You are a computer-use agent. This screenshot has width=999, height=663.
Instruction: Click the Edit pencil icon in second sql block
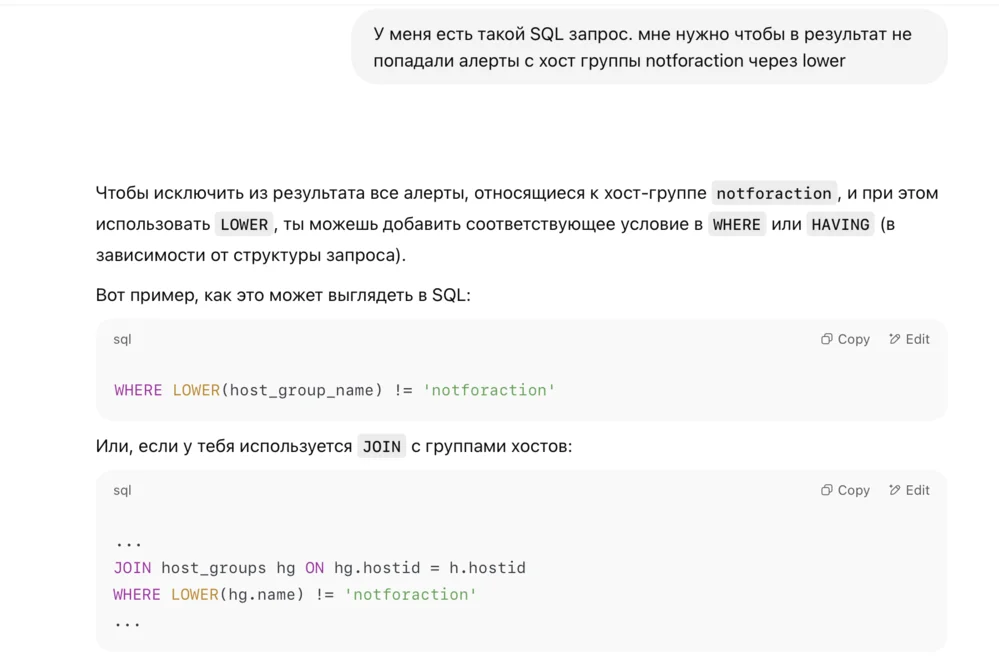[895, 490]
